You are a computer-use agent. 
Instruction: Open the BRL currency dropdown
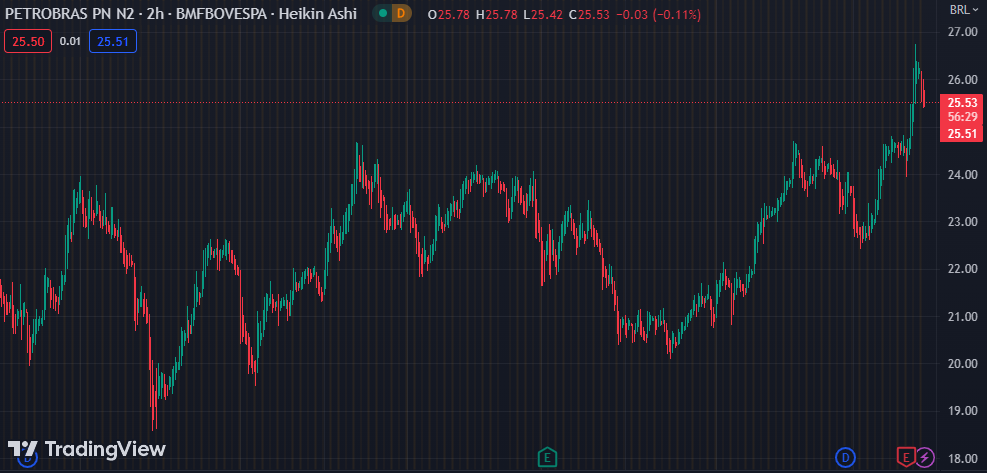click(964, 9)
